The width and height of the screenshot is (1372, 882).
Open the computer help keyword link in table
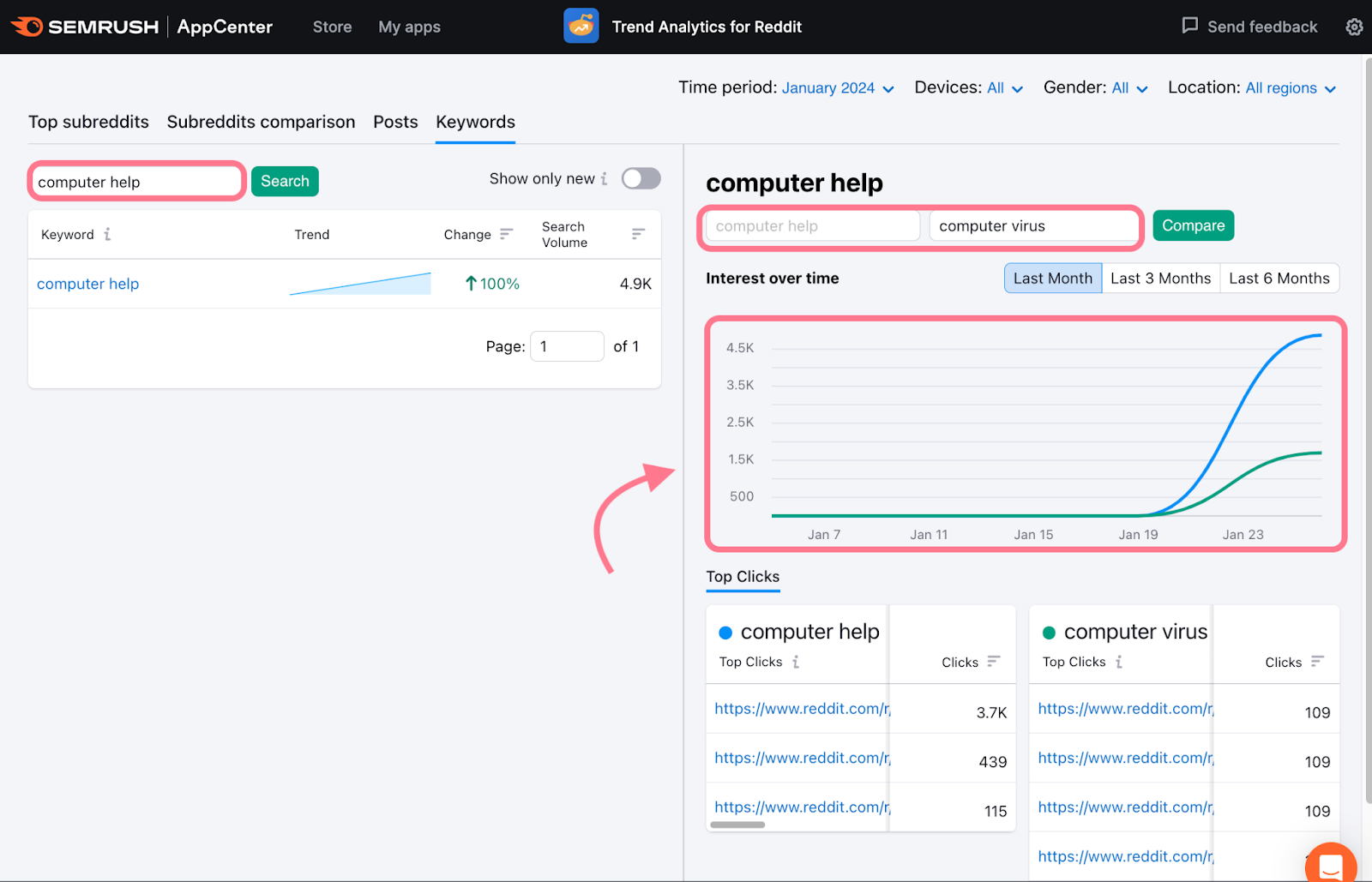pyautogui.click(x=87, y=284)
